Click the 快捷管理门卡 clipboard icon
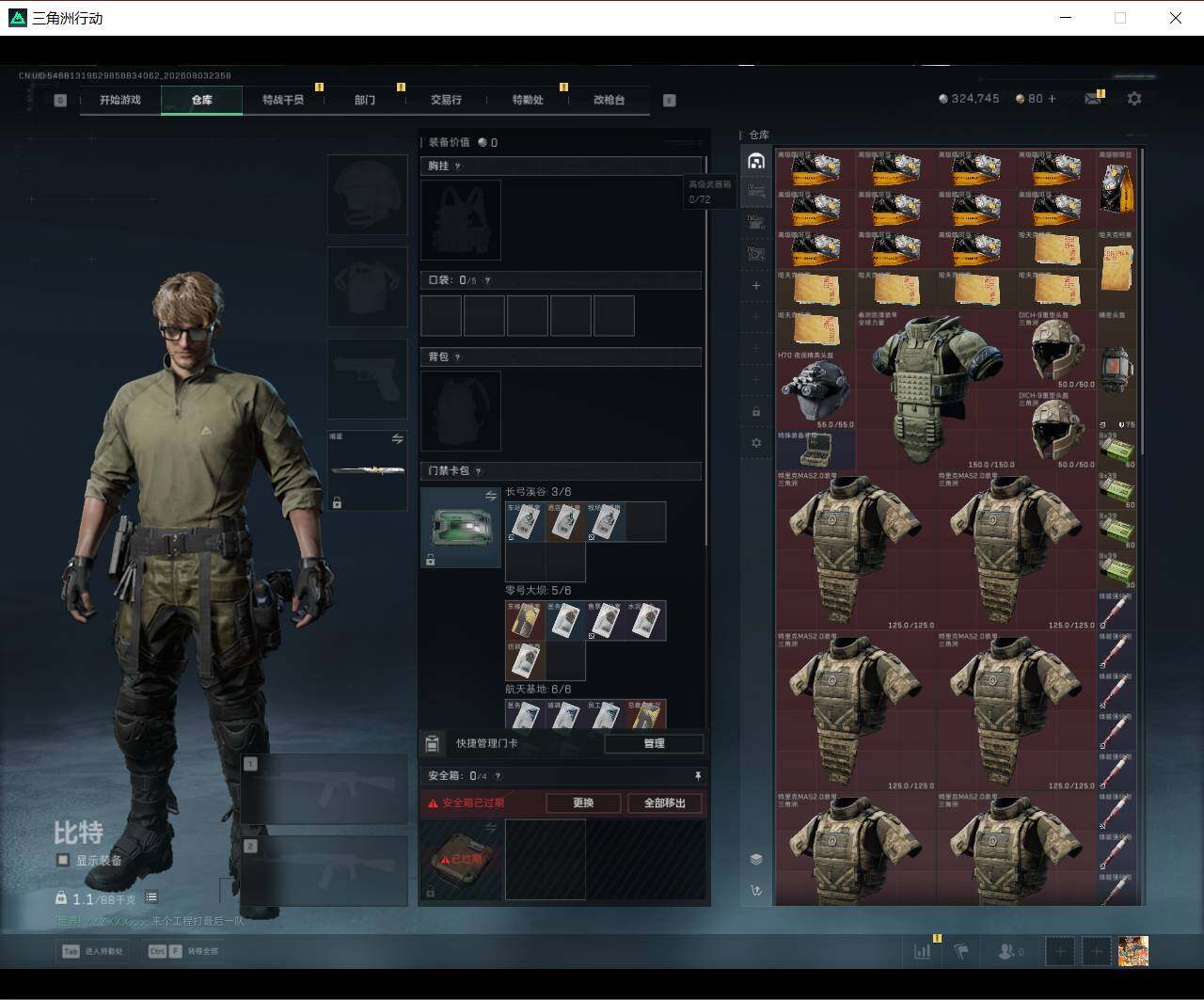Screen dimensions: 1204x1000 pyautogui.click(x=432, y=744)
